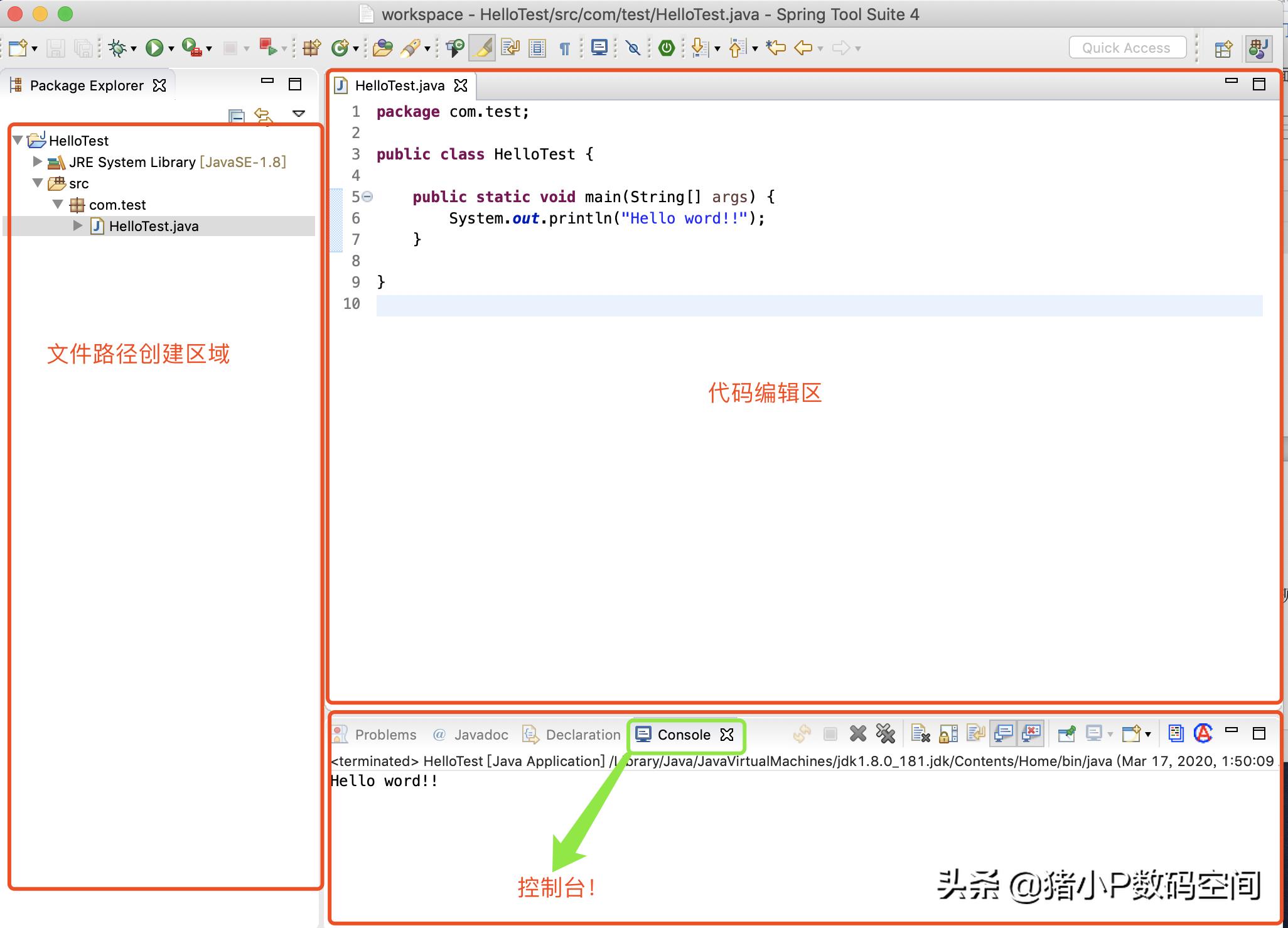The image size is (1288, 928).
Task: Click Remove All Terminated Launches double-X icon
Action: pos(885,733)
